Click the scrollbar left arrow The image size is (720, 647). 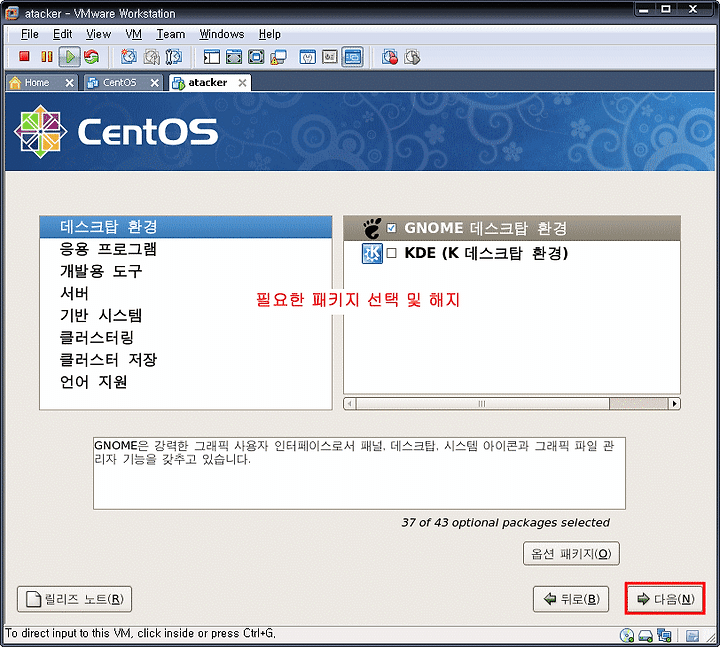350,404
